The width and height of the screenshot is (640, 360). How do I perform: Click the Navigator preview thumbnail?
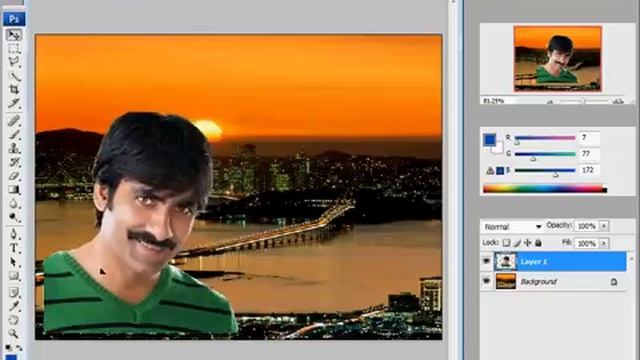point(558,59)
